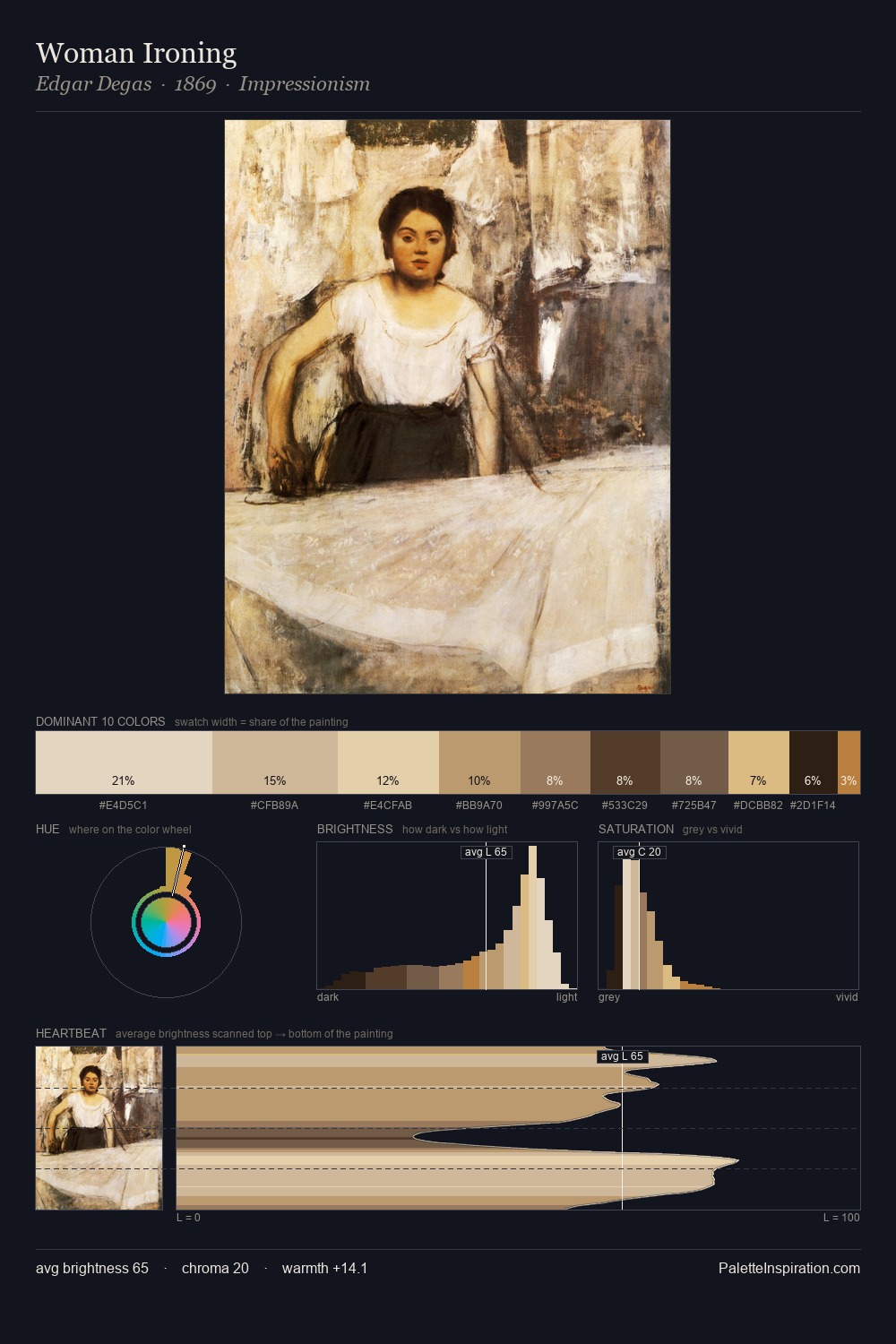The width and height of the screenshot is (896, 1344).
Task: Click the 'SATURATION' section heading
Action: coord(636,829)
